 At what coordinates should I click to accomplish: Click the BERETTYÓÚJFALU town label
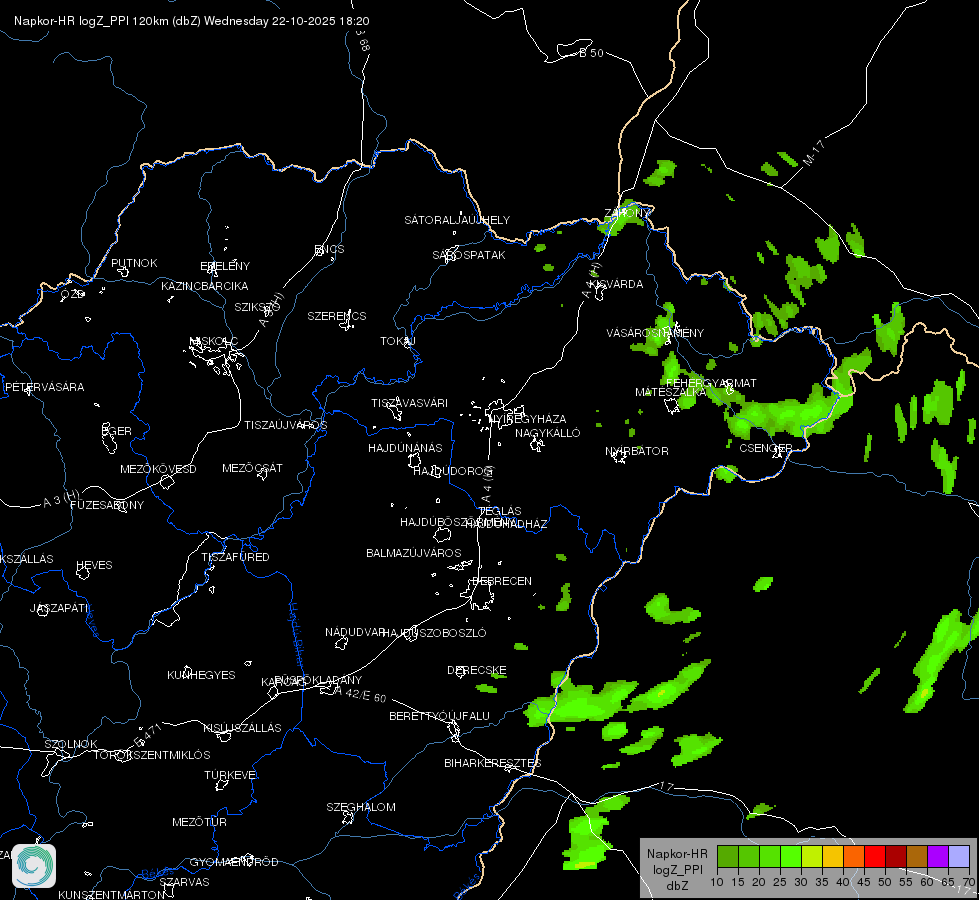[x=440, y=716]
